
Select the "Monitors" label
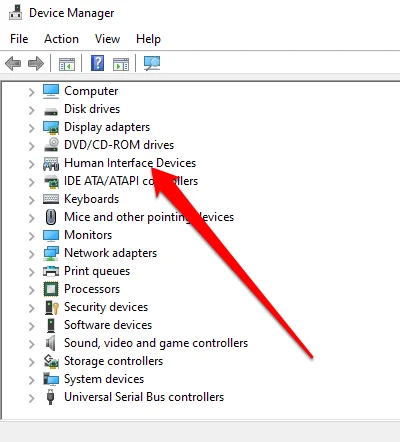pyautogui.click(x=88, y=235)
